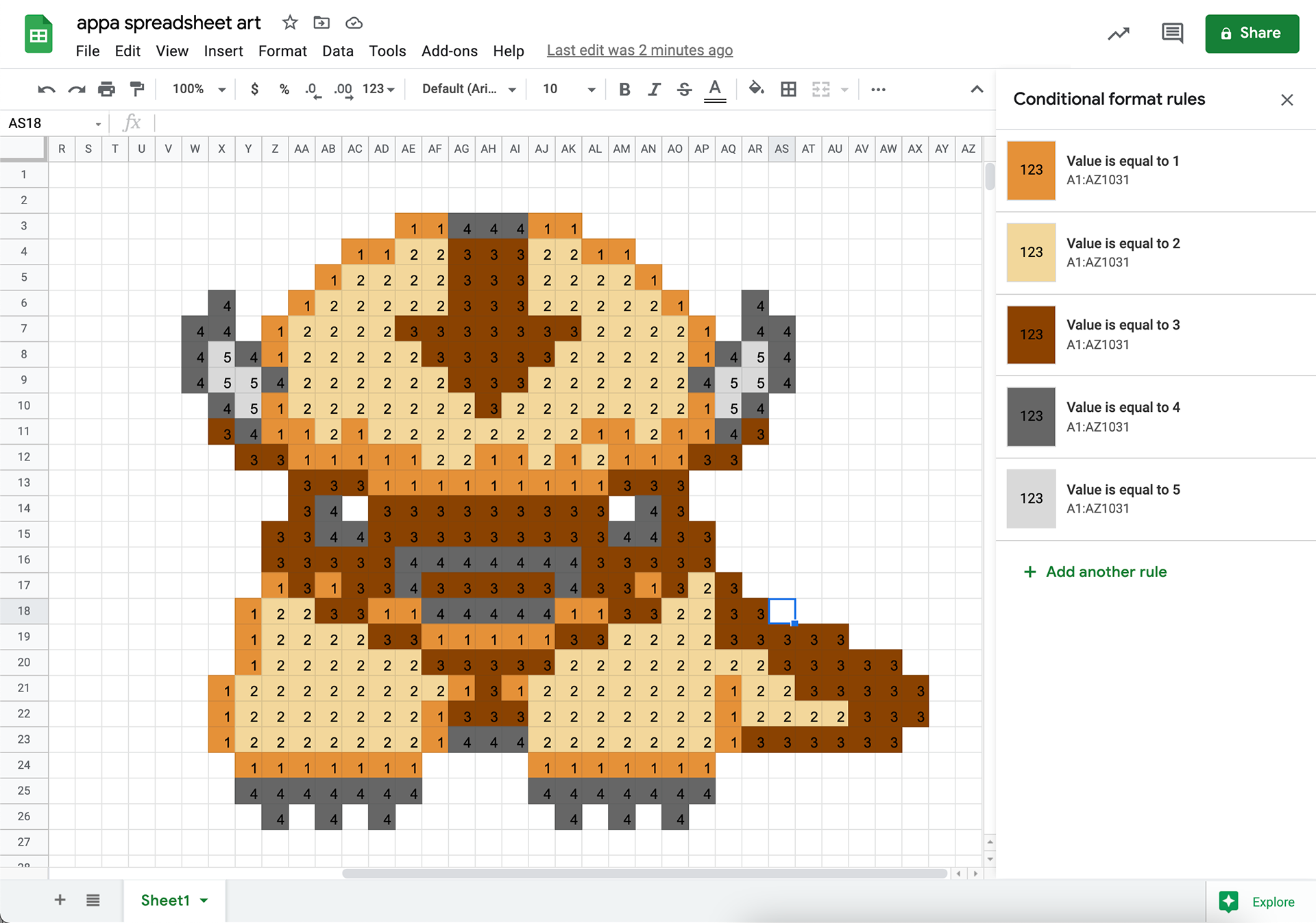Select the row 18 header
This screenshot has width=1316, height=923.
[24, 611]
